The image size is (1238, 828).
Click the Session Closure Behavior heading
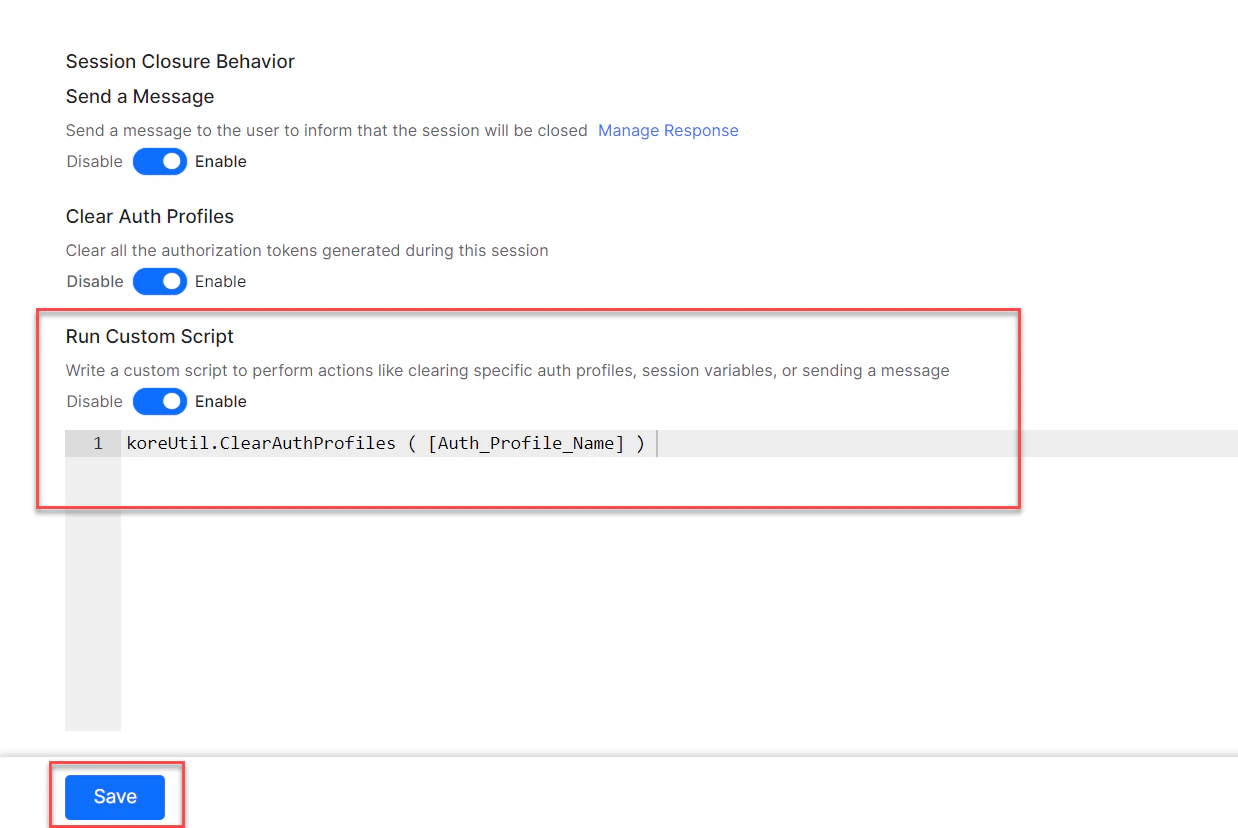click(x=180, y=61)
